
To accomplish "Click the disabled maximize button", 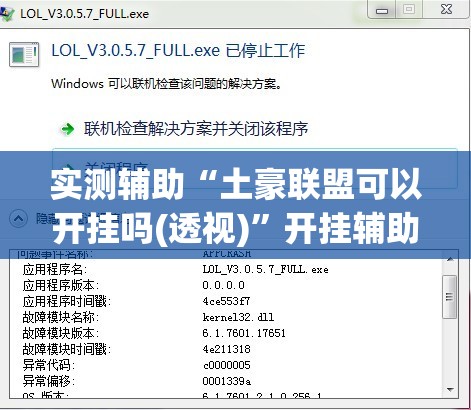I will pyautogui.click(x=409, y=10).
